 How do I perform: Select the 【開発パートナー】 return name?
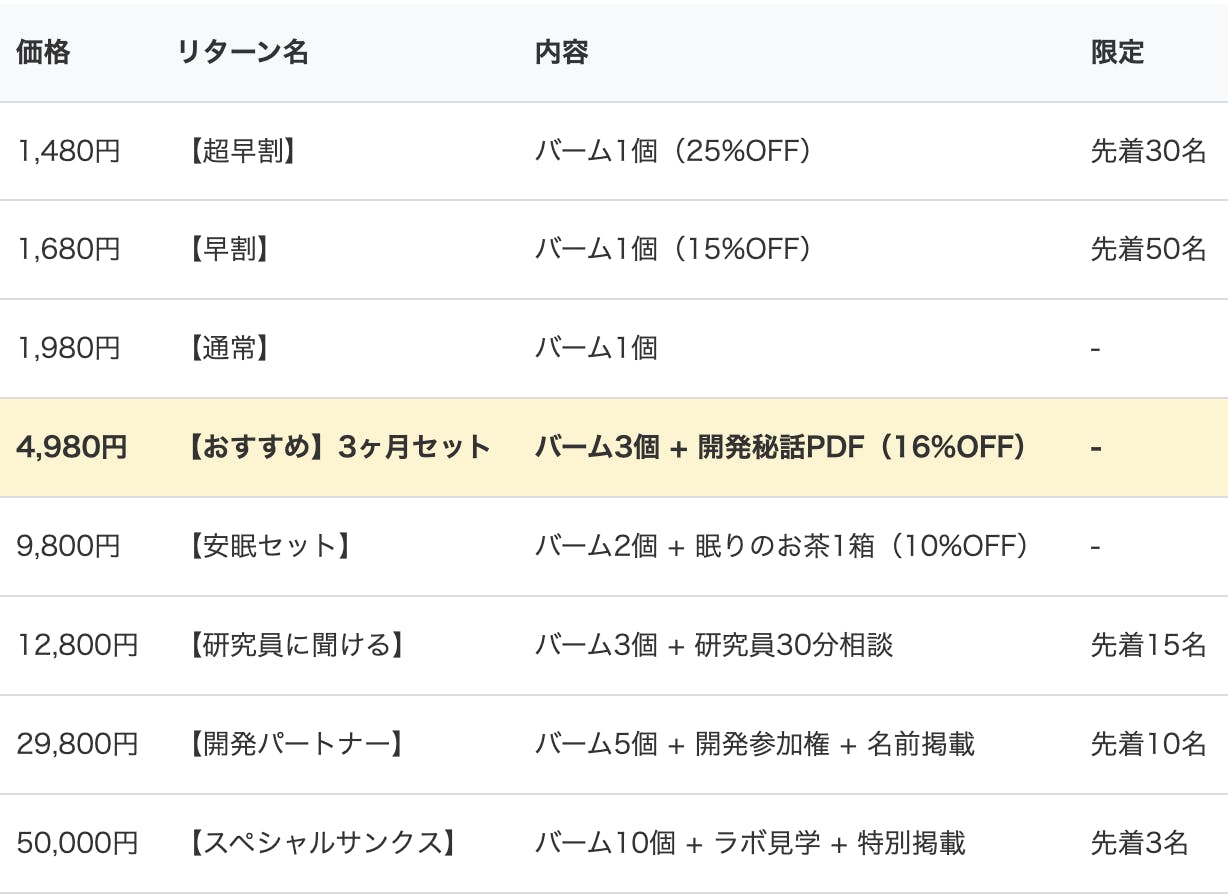pos(296,744)
